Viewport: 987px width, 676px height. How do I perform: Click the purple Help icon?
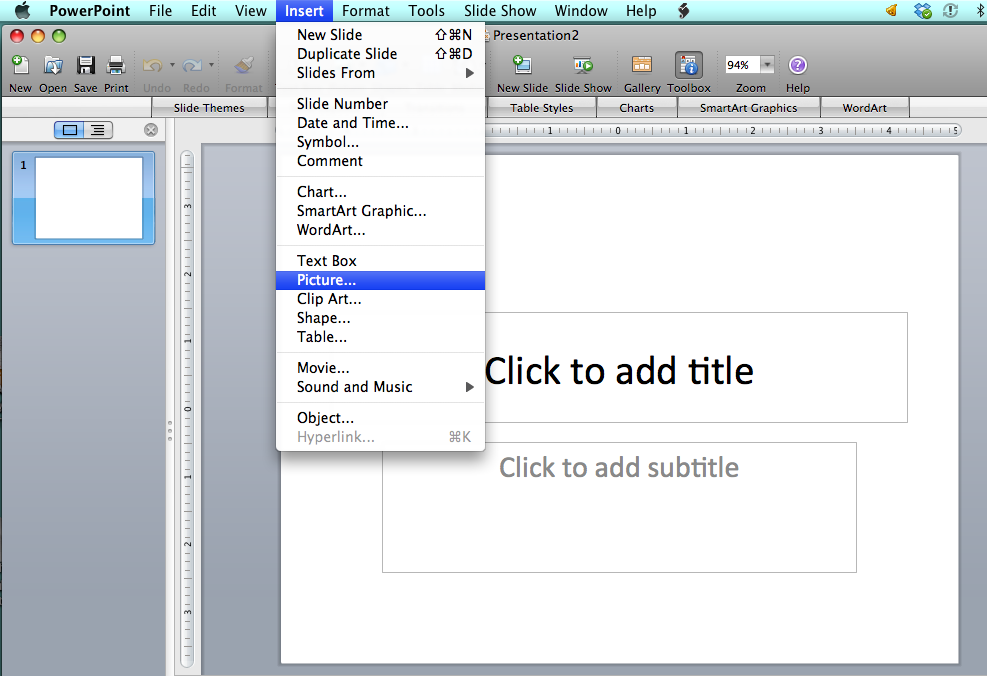coord(797,66)
